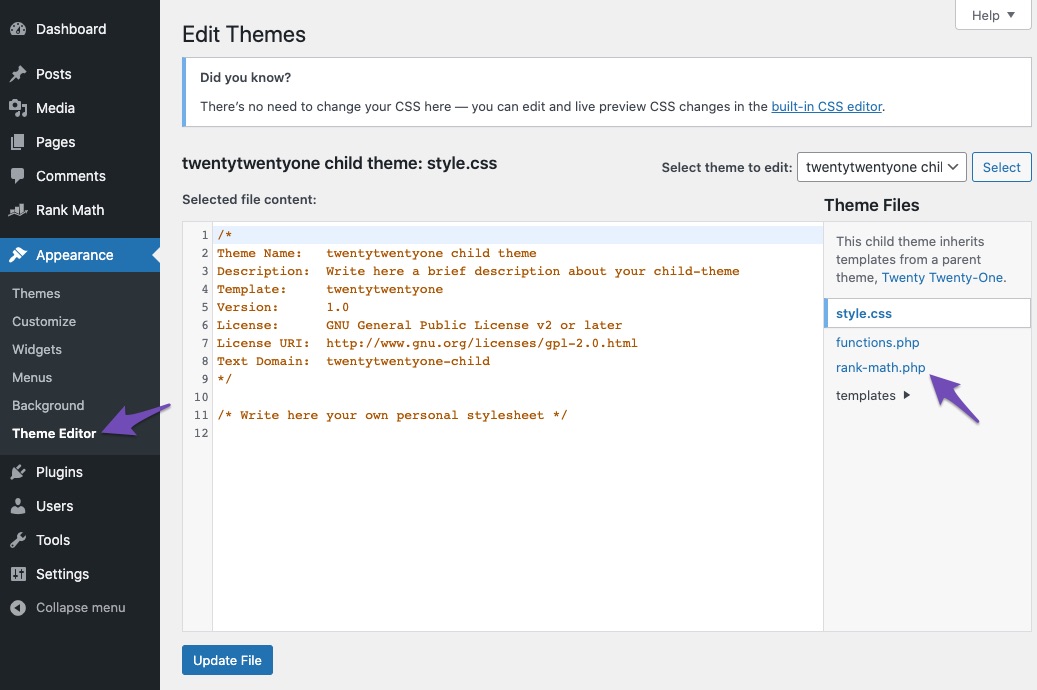Open Menus submenu item
This screenshot has height=690, width=1037.
[32, 377]
